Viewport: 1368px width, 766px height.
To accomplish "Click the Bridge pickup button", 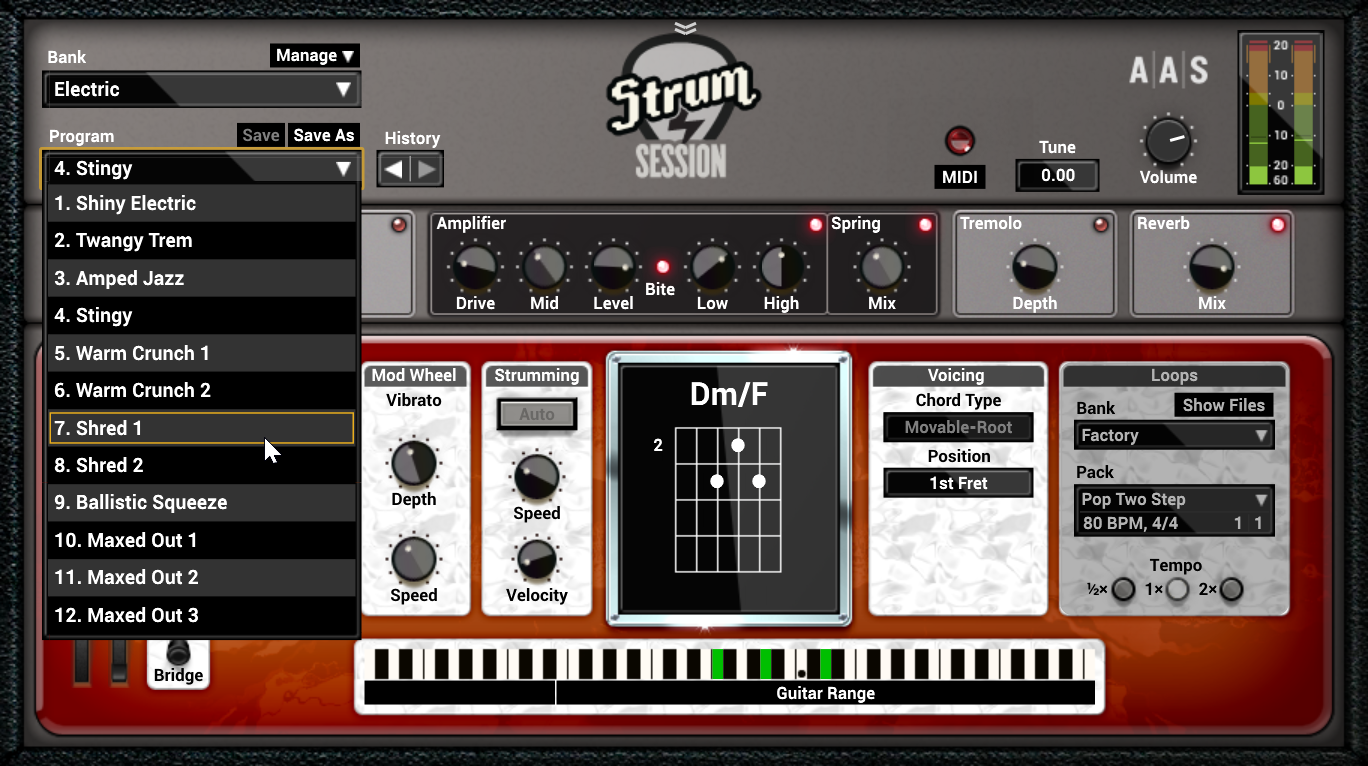I will 178,664.
